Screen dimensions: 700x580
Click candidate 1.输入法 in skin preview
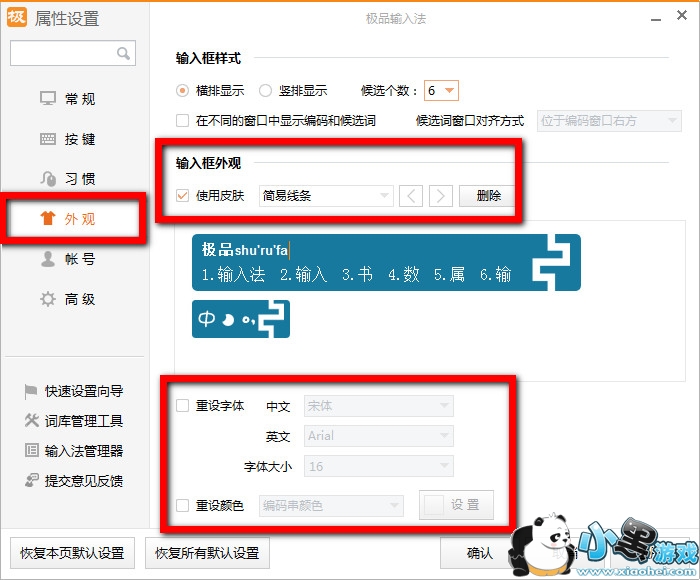233,274
